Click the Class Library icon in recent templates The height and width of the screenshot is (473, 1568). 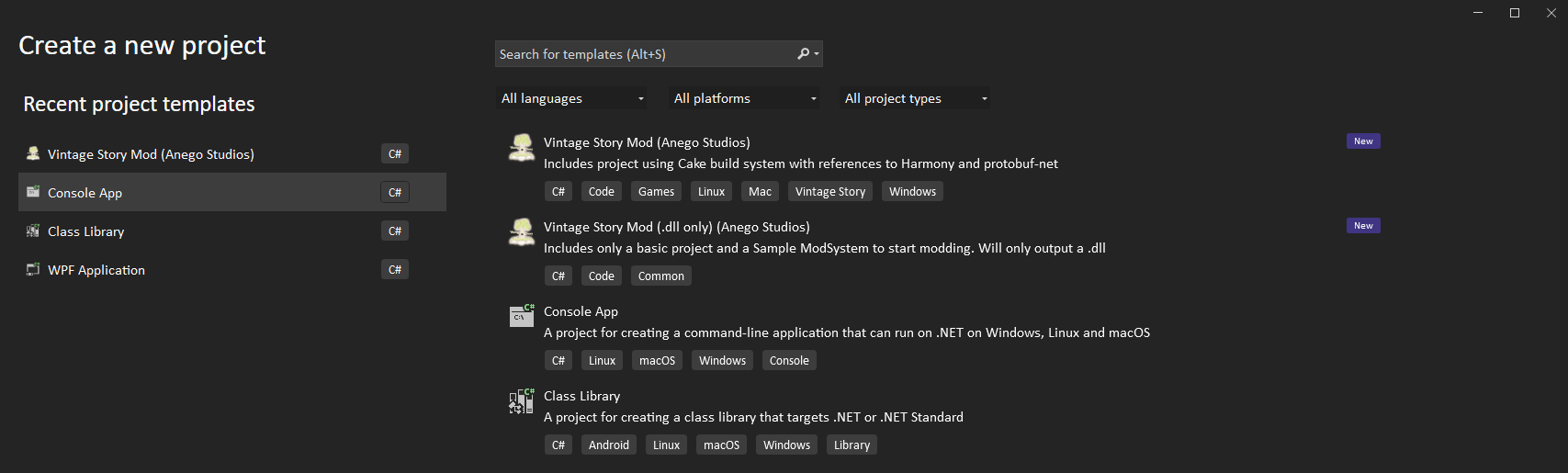[x=33, y=231]
